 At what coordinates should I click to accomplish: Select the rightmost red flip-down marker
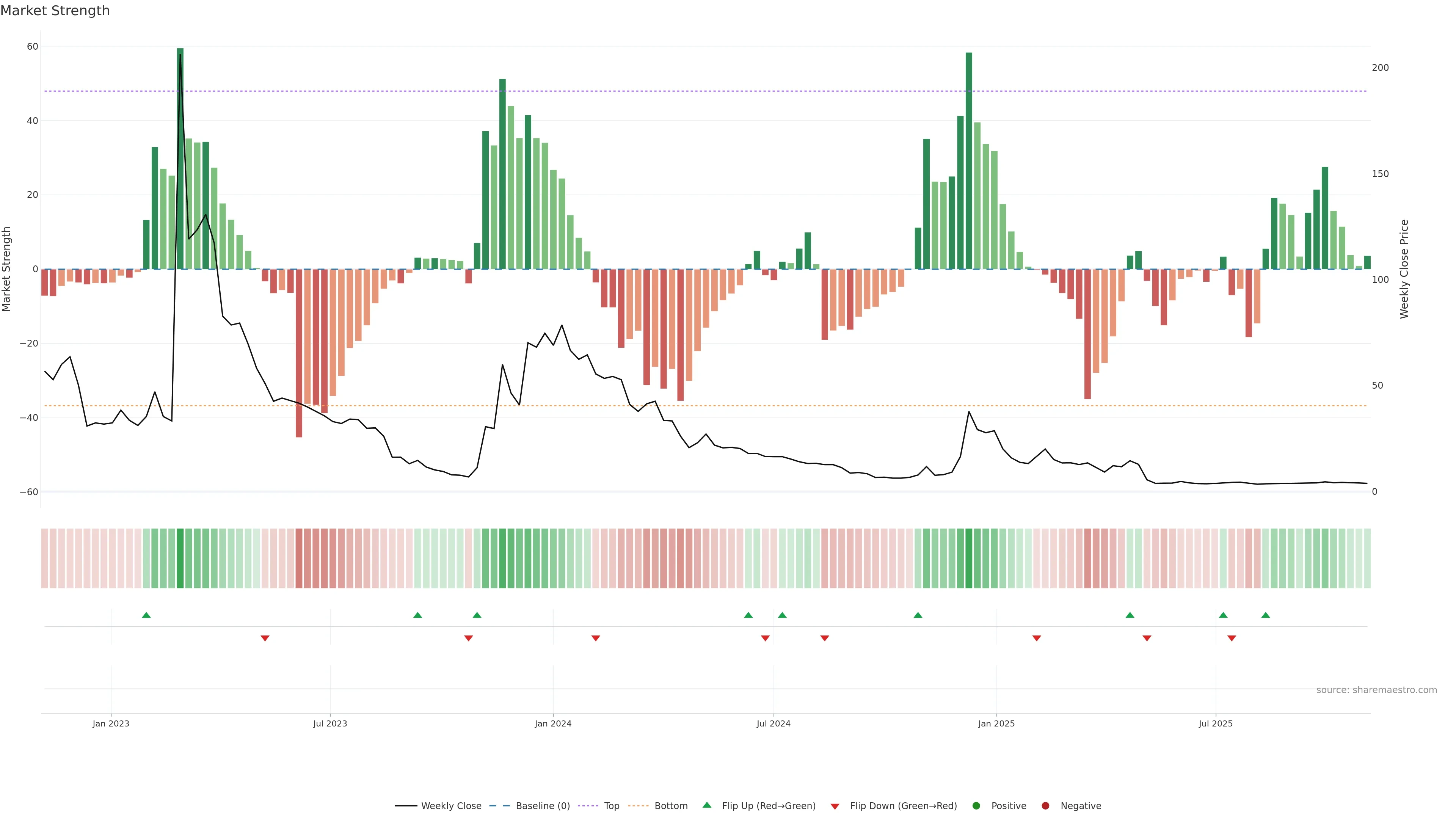pos(1232,638)
